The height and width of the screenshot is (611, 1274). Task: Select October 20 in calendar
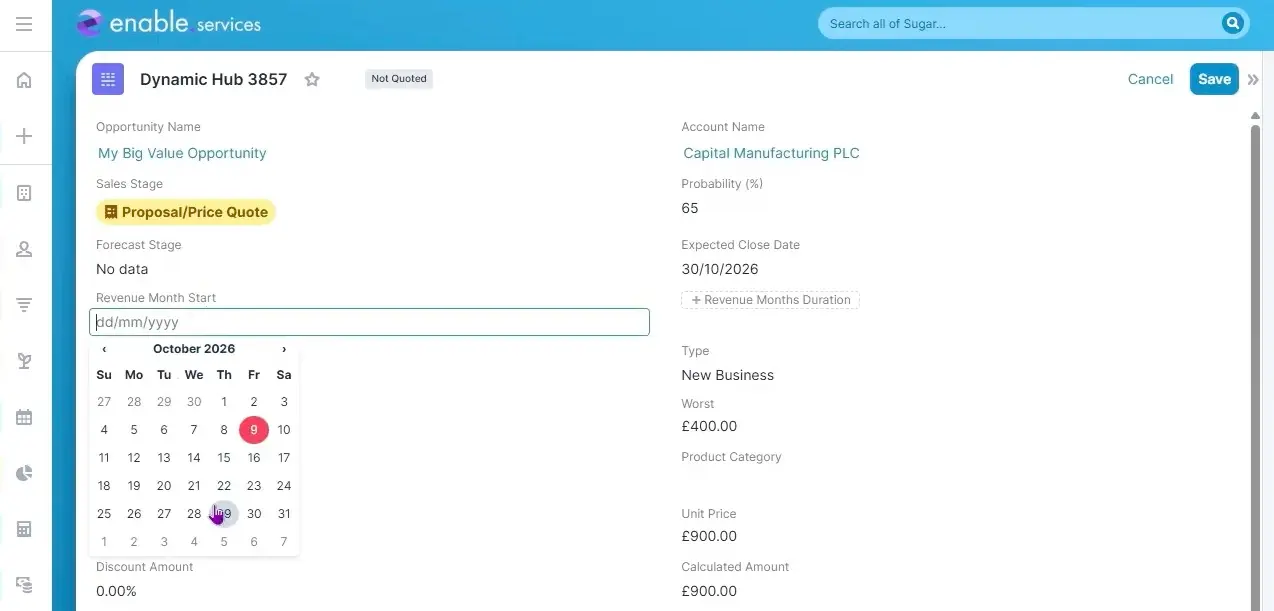point(164,486)
